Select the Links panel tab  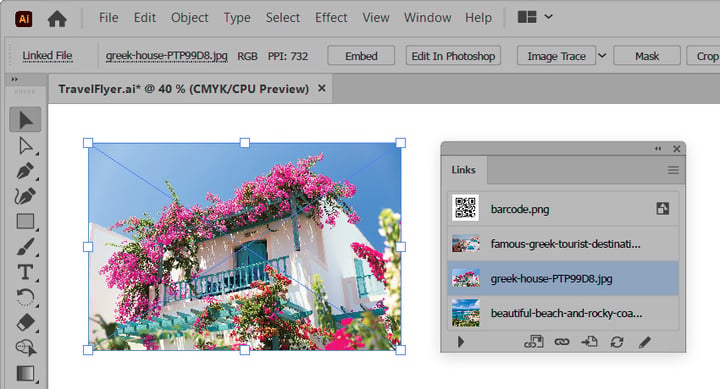pyautogui.click(x=463, y=170)
